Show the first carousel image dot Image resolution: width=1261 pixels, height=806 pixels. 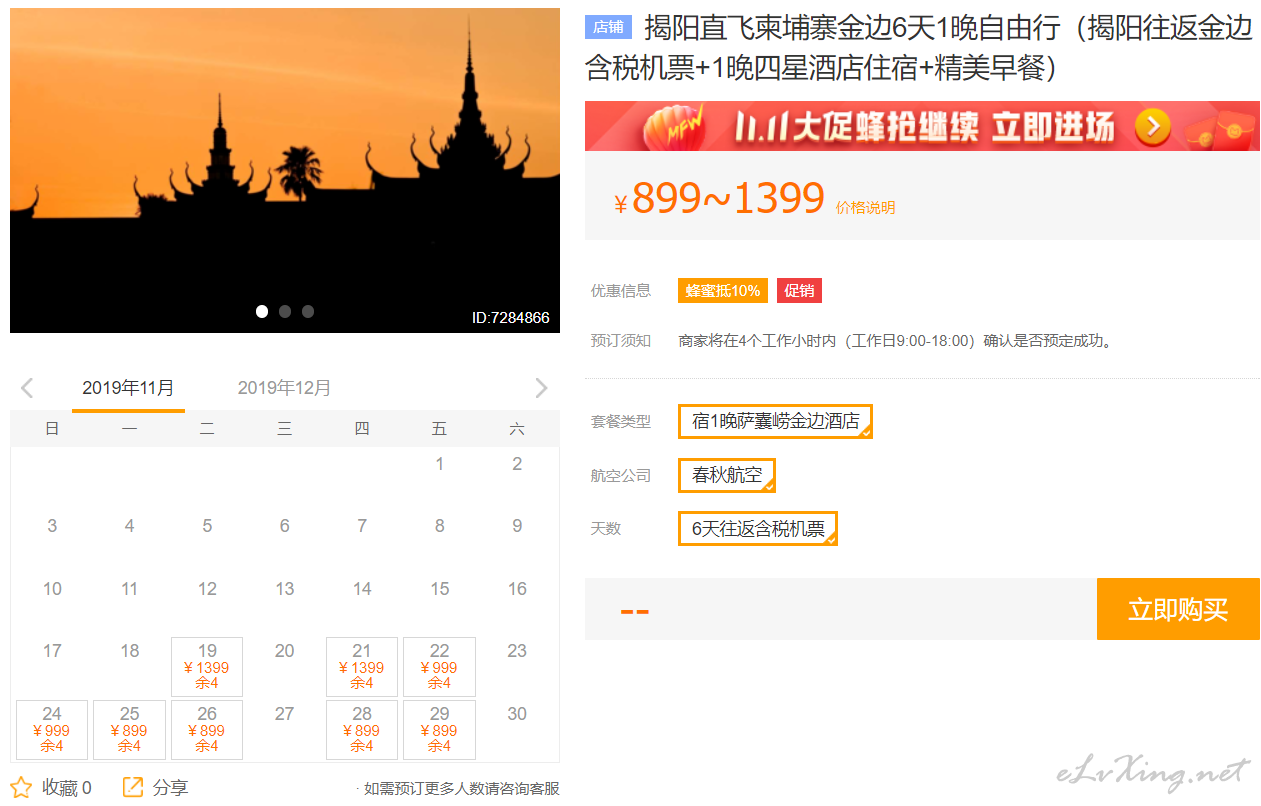coord(262,311)
